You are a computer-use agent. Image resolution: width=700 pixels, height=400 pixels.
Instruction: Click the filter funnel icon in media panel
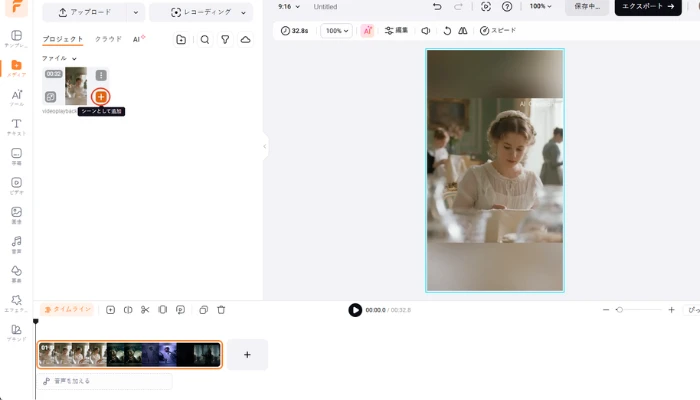225,39
